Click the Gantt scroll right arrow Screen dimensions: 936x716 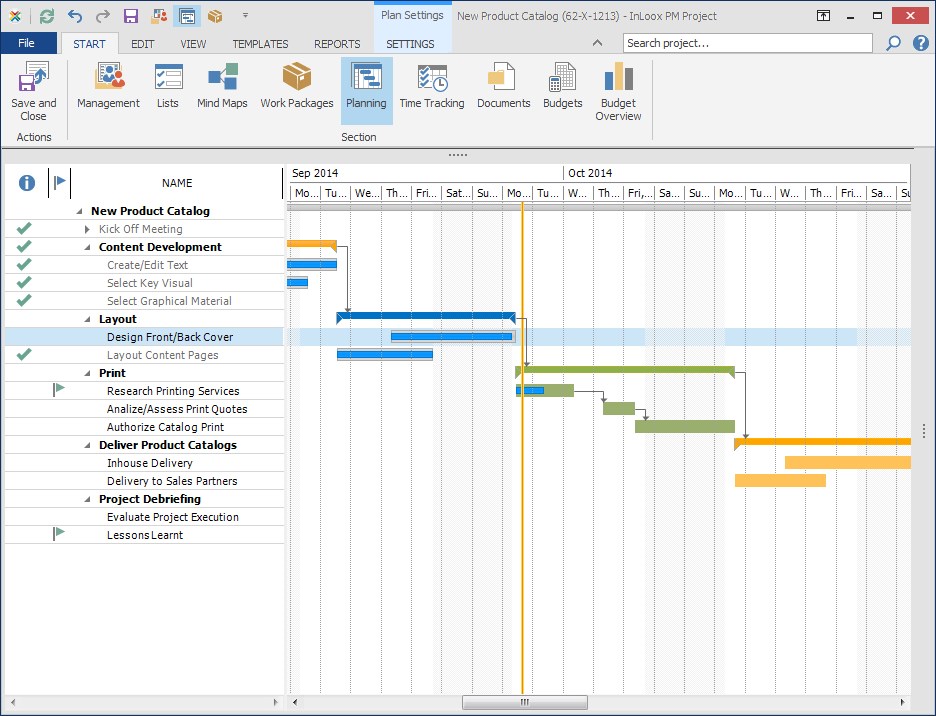[902, 702]
